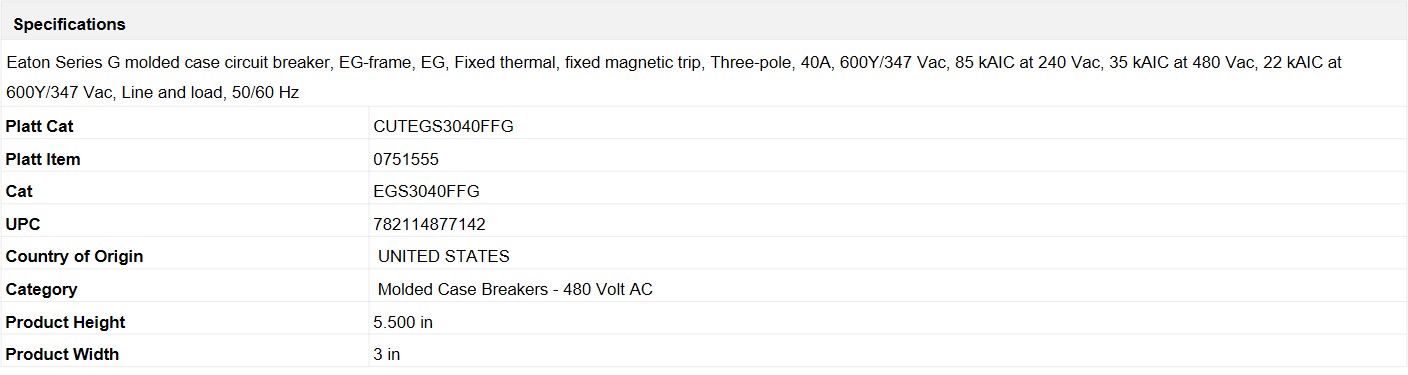Click the 85 kAIC at 240 Vac text

point(1028,62)
